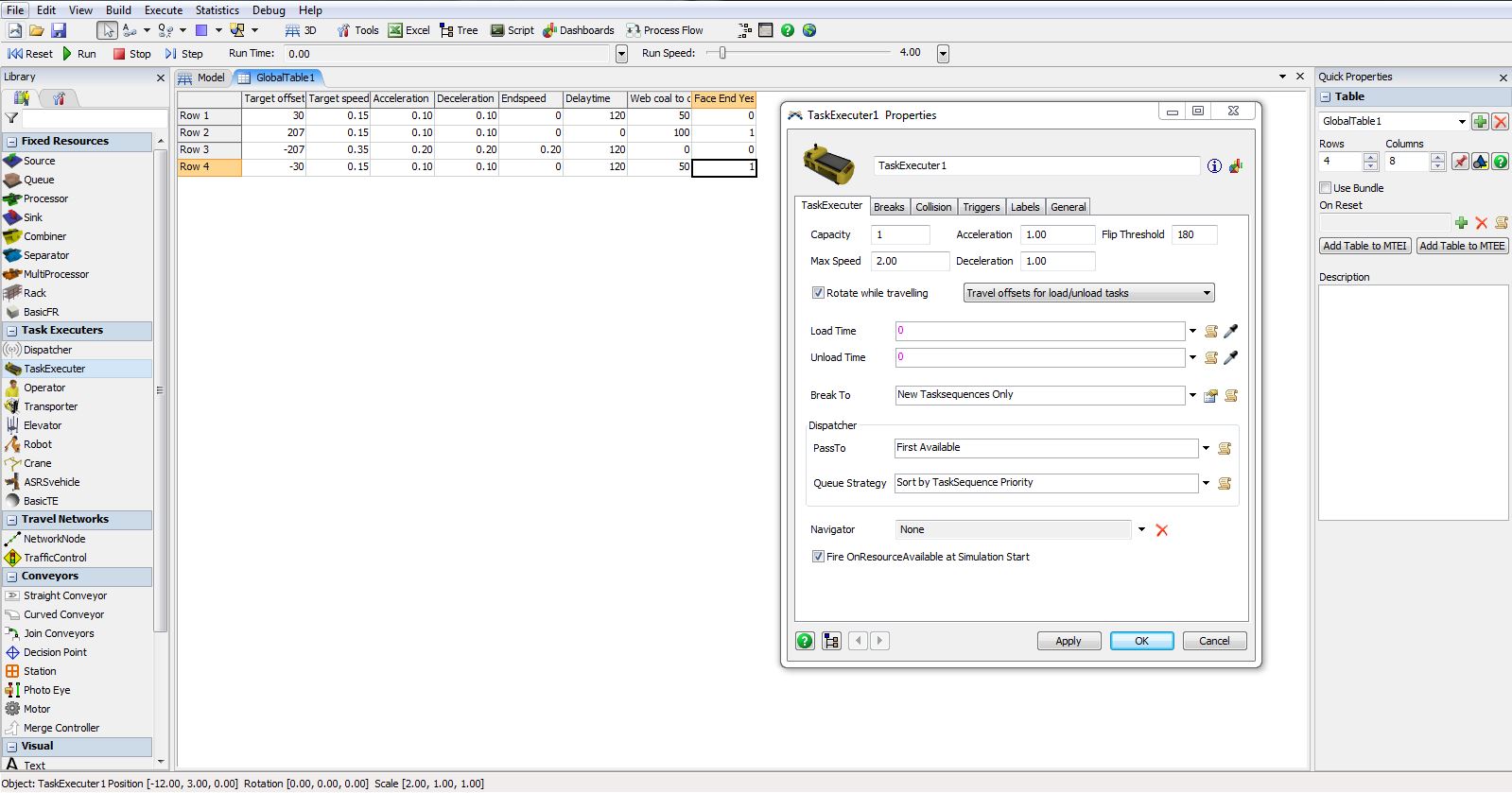Image resolution: width=1512 pixels, height=793 pixels.
Task: Open the Script console
Action: click(512, 30)
